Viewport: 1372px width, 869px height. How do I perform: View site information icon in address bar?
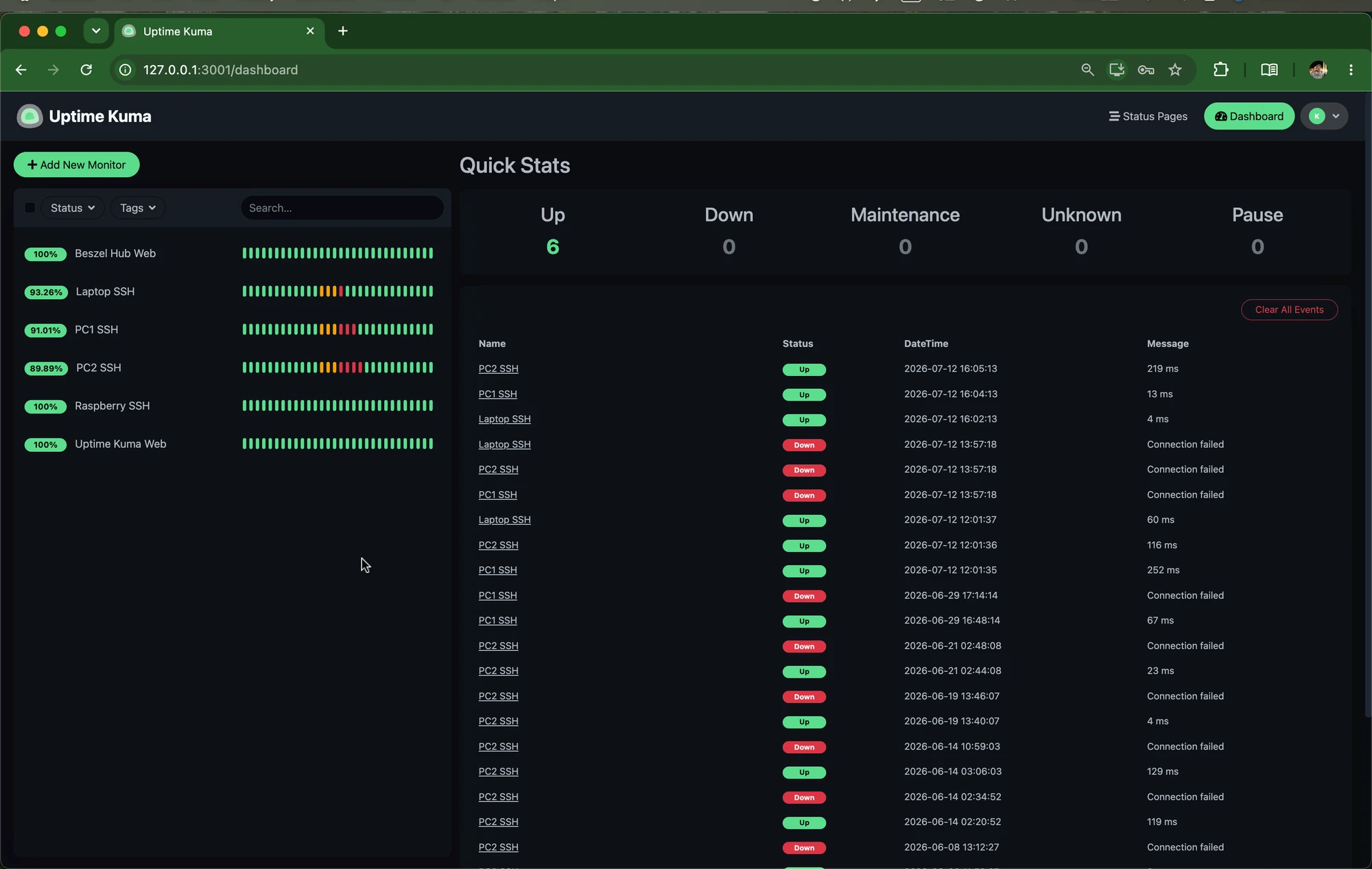pyautogui.click(x=126, y=70)
